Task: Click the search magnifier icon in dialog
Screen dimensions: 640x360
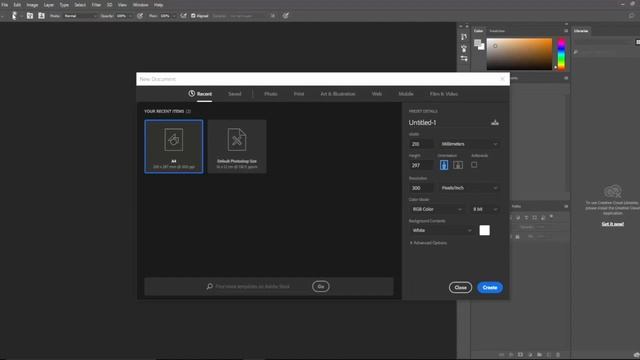Action: tap(209, 287)
